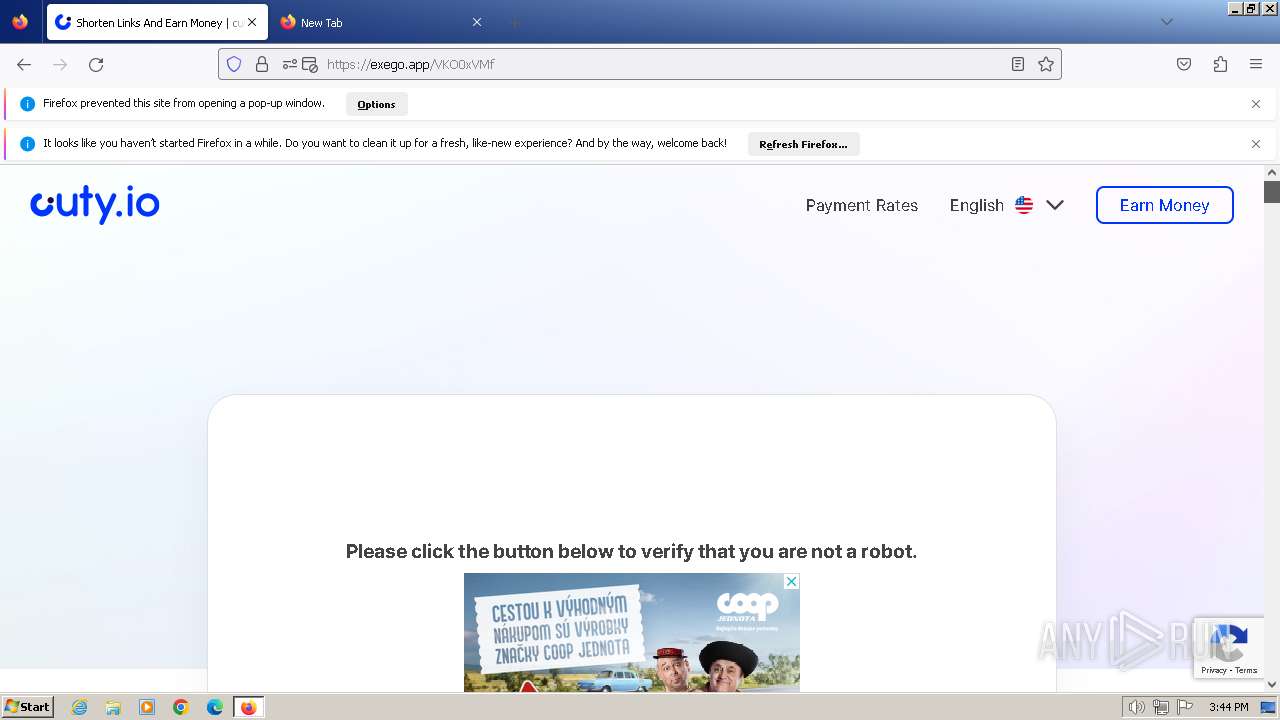Open the Extensions puzzle icon
The width and height of the screenshot is (1280, 720).
[1220, 64]
